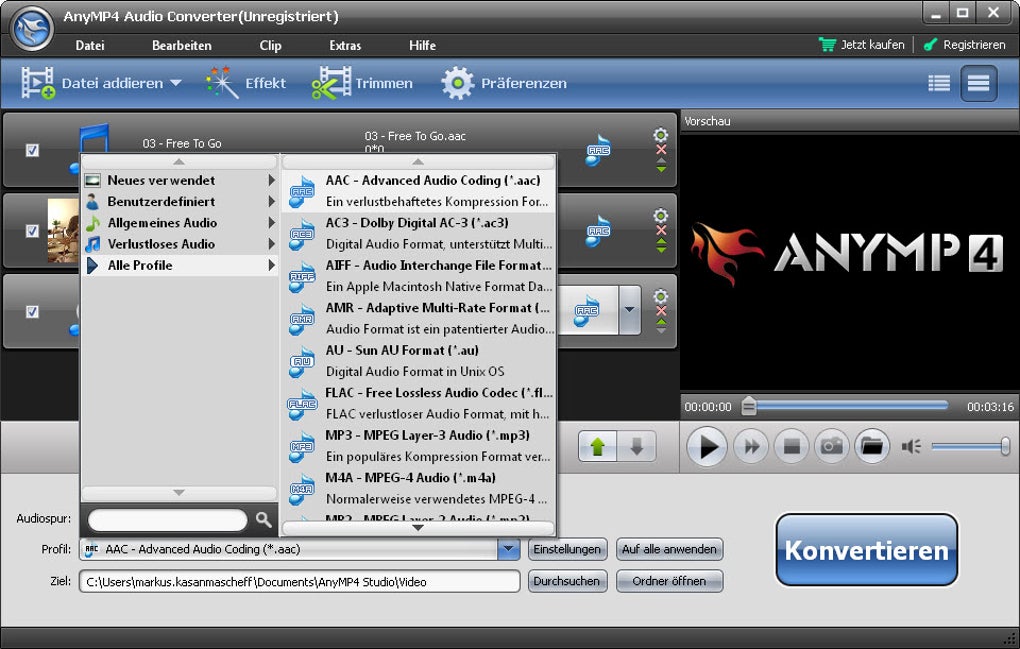This screenshot has width=1020, height=649.
Task: Open settings gear of third file row
Action: 660,297
